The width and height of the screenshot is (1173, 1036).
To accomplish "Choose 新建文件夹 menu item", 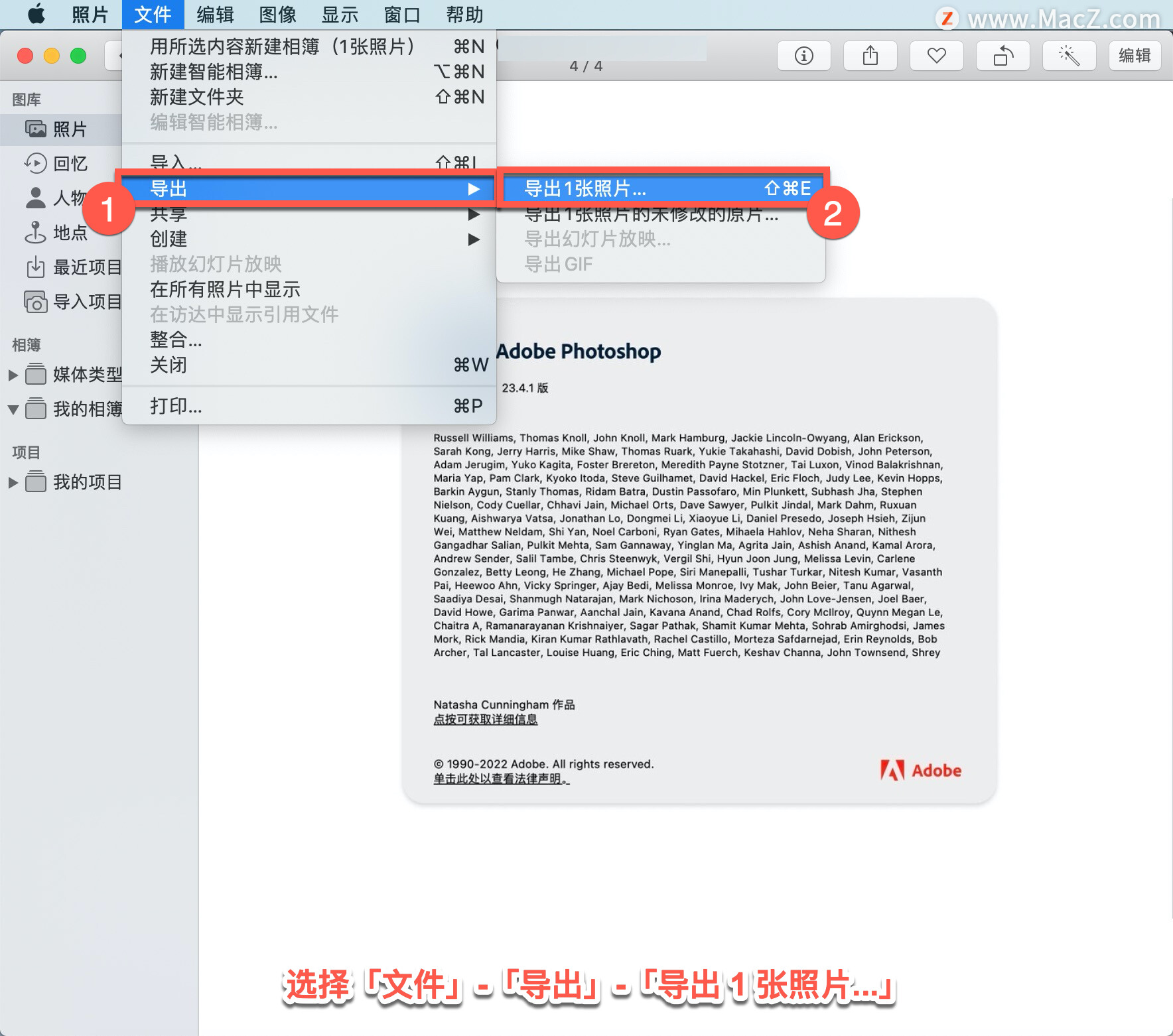I will pyautogui.click(x=309, y=97).
